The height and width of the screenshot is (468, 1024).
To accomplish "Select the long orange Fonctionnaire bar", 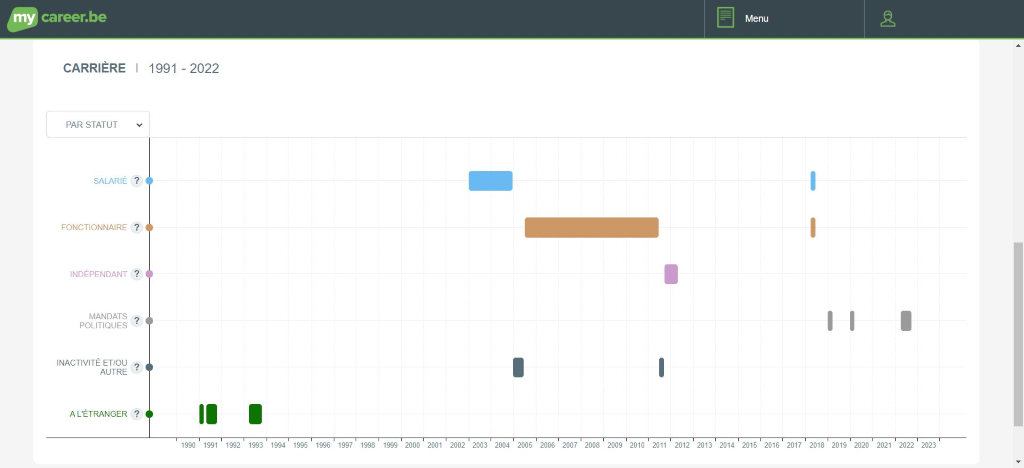I will (x=591, y=227).
